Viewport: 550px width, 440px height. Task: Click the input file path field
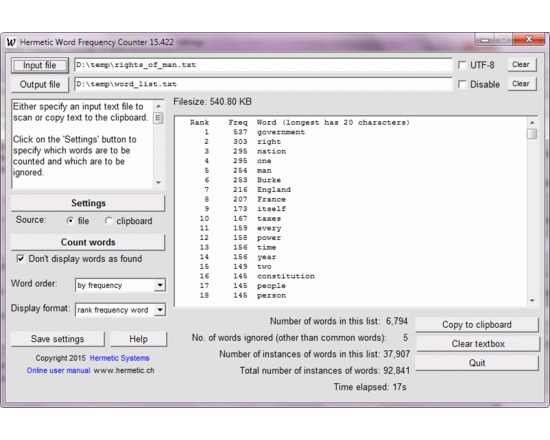pyautogui.click(x=263, y=65)
